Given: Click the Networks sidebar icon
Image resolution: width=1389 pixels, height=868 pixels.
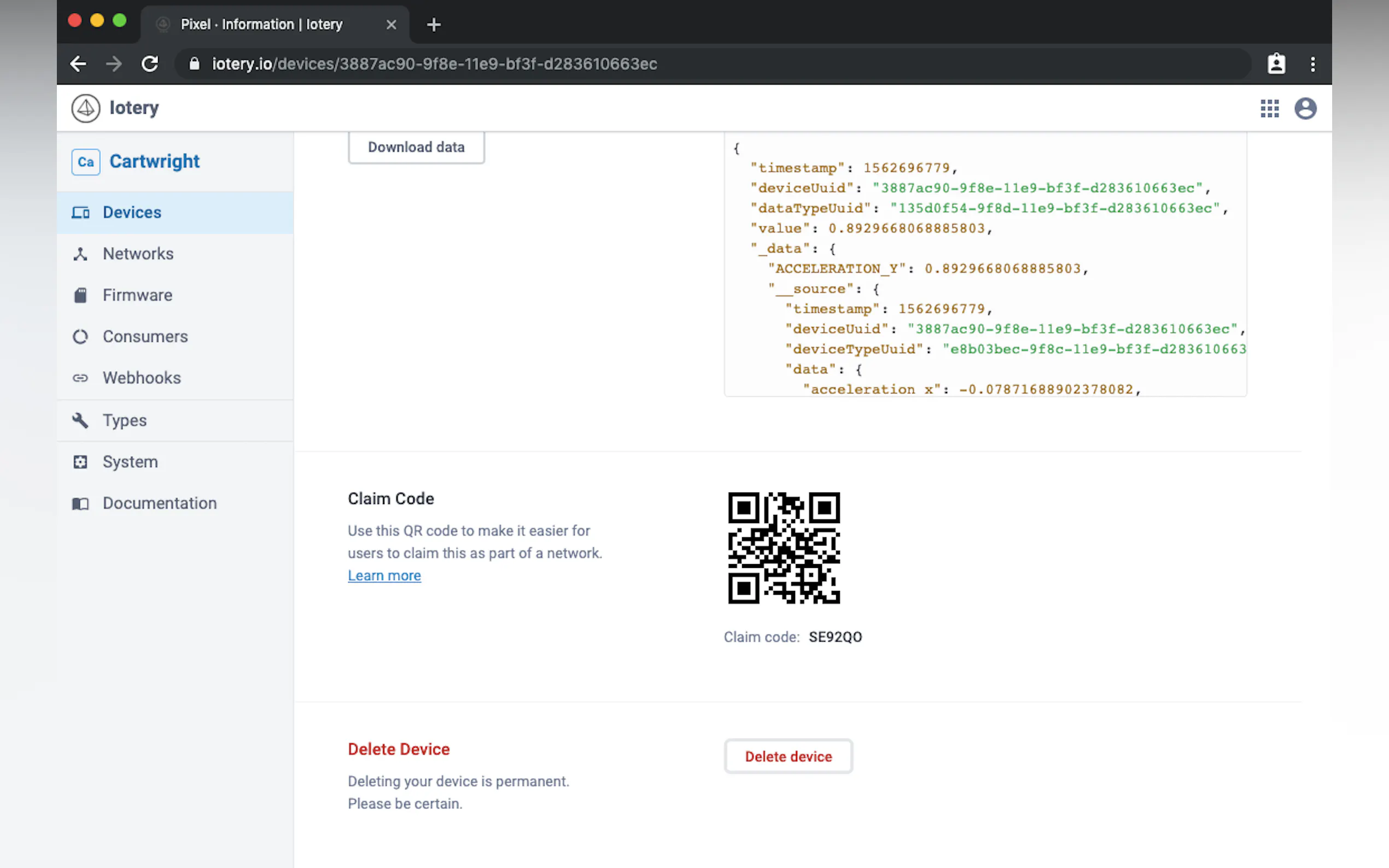Looking at the screenshot, I should 80,254.
